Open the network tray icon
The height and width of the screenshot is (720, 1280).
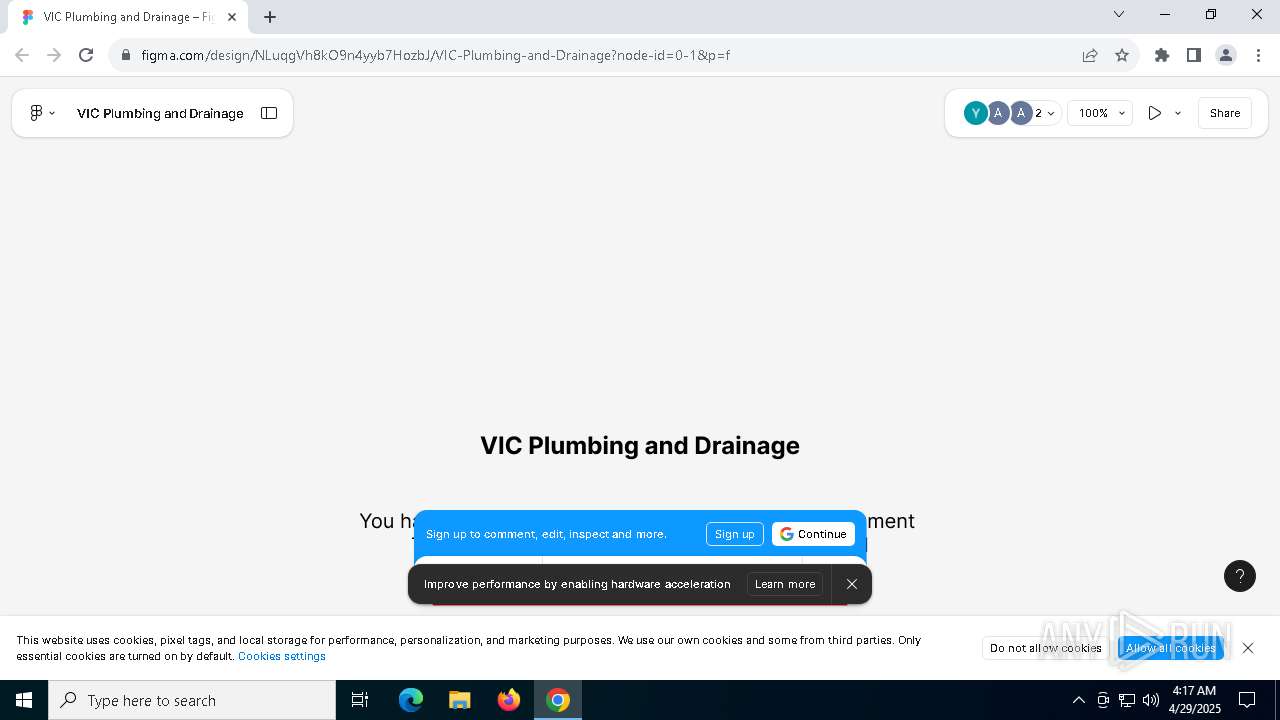tap(1127, 700)
